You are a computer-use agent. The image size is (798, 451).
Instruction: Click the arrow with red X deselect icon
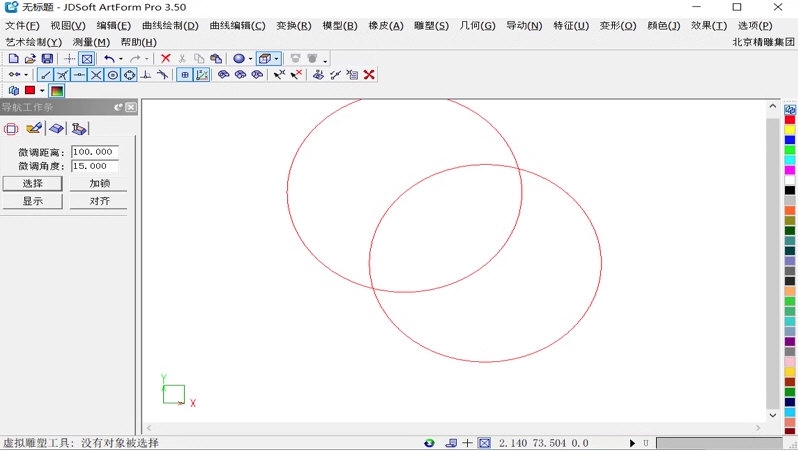pyautogui.click(x=296, y=75)
